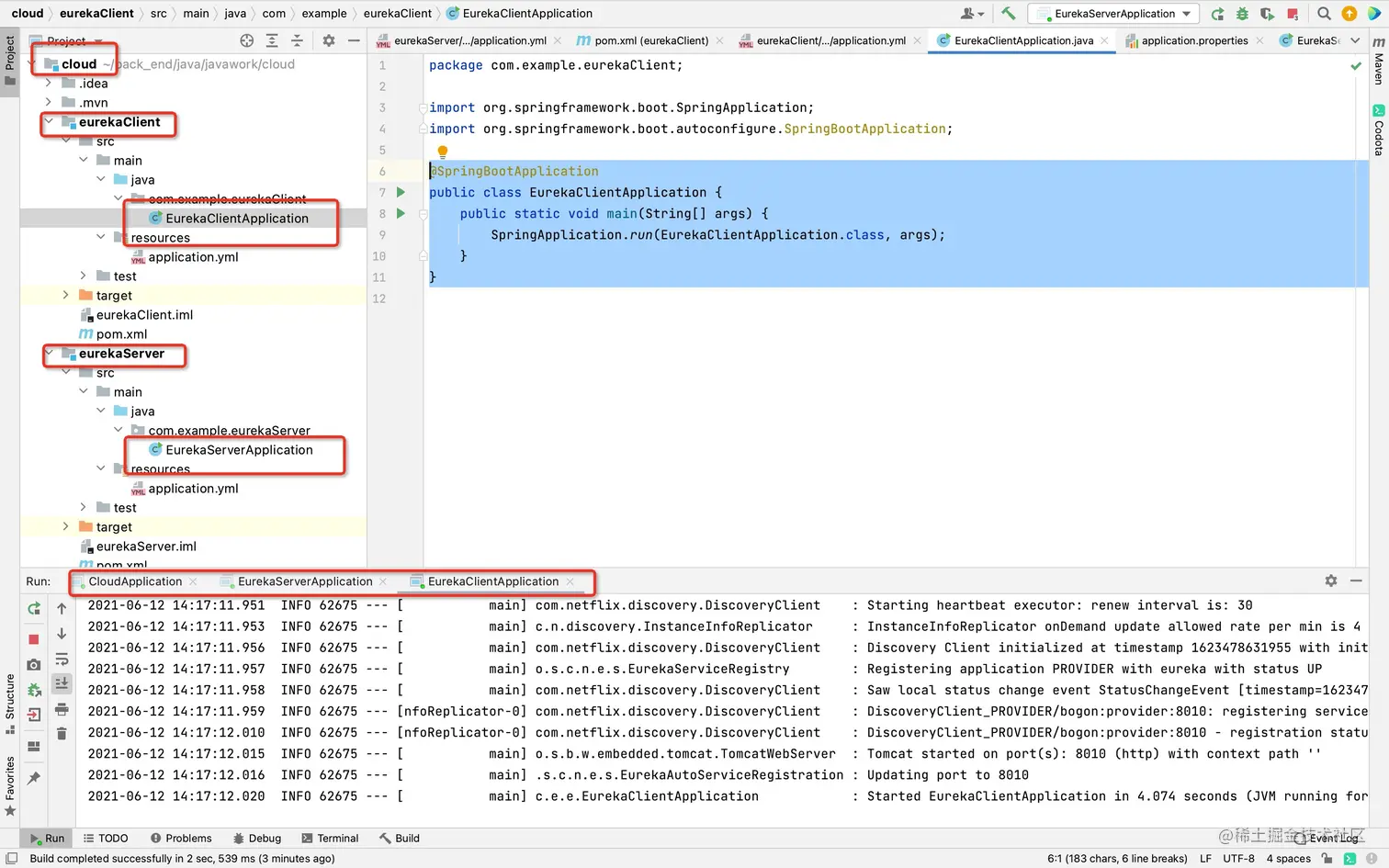Screen dimensions: 1389x868
Task: Open the Problems tool window
Action: 181,838
